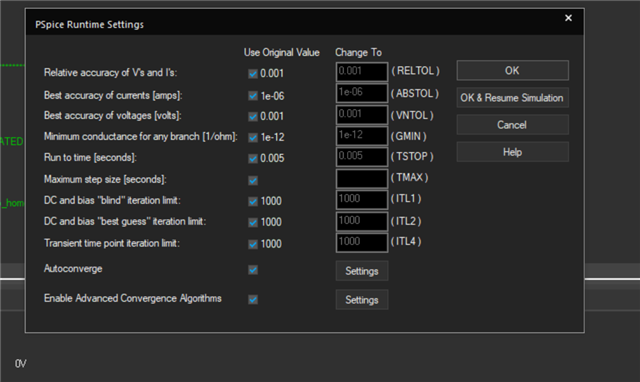Click the '(TMAX)' parameter name
The image size is (640, 382).
(409, 178)
